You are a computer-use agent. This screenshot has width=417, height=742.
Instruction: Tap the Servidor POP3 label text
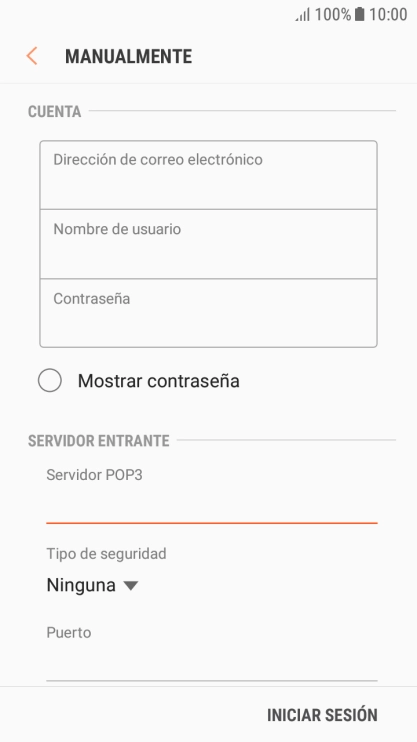[94, 475]
